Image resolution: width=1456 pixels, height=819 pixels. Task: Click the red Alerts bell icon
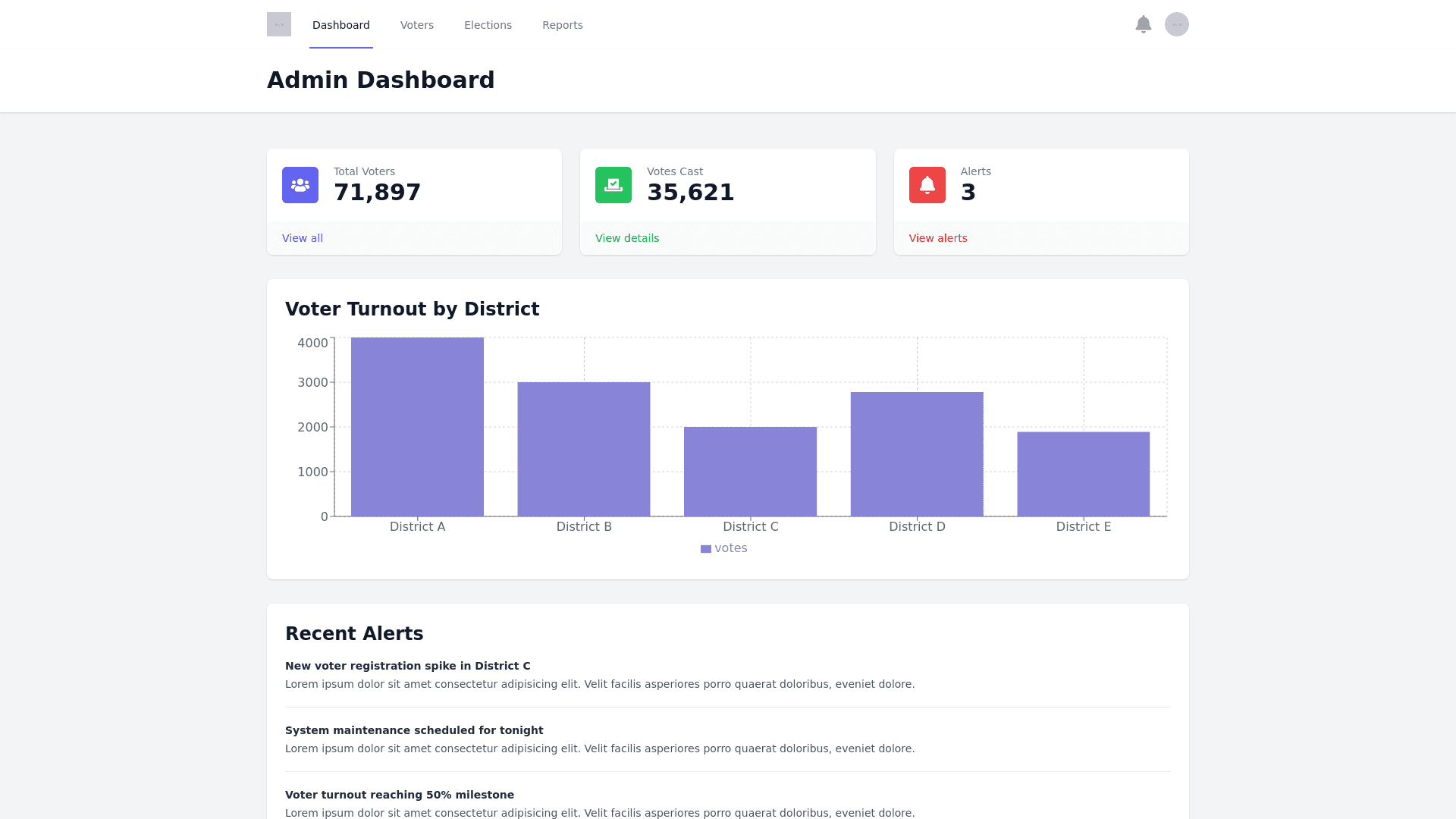(927, 185)
